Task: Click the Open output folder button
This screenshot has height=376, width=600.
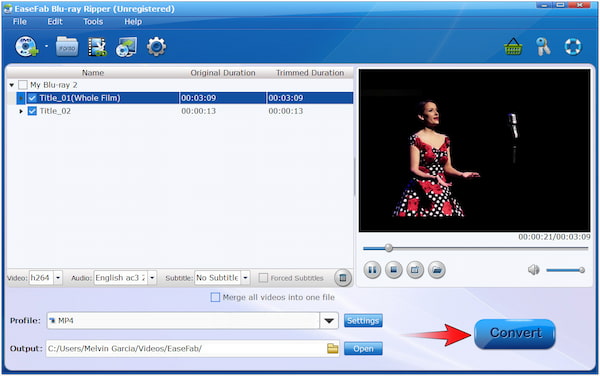Action: (x=363, y=348)
